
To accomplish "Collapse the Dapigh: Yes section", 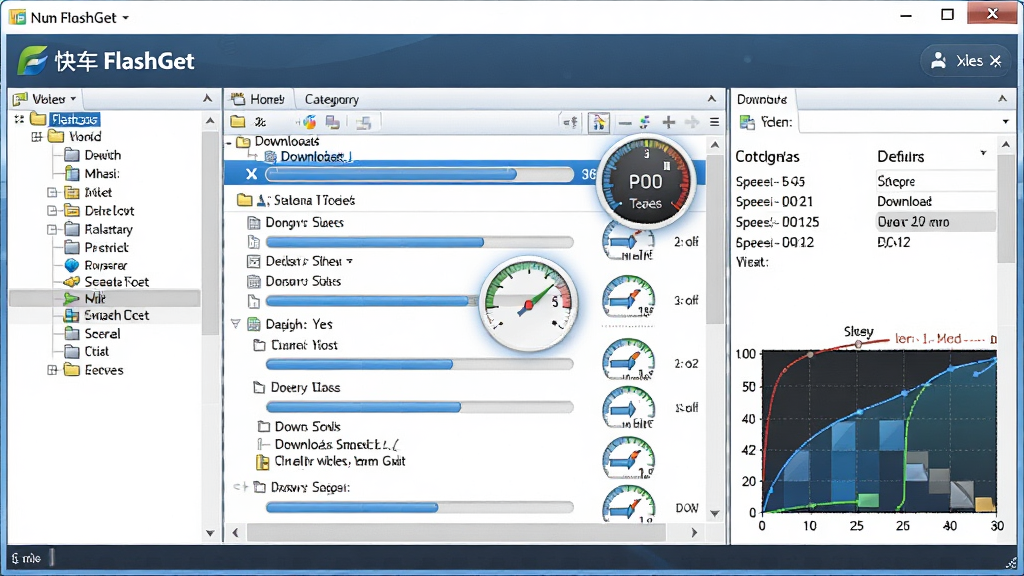I will (236, 323).
